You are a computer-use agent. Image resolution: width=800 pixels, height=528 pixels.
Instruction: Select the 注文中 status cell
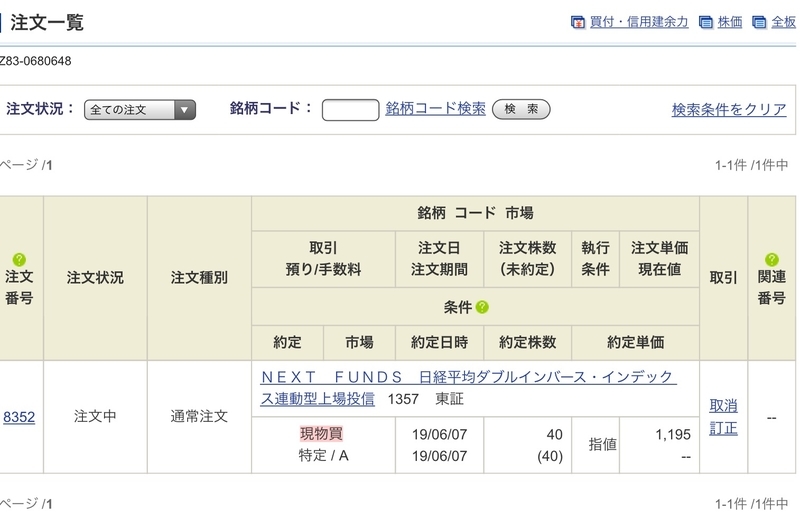pos(95,416)
